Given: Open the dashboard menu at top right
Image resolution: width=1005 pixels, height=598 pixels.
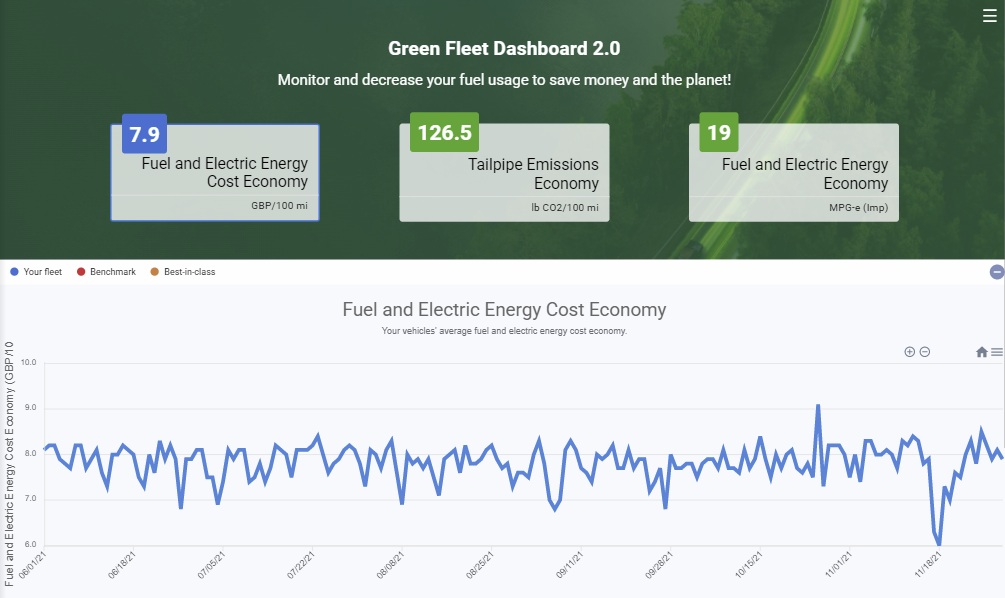Looking at the screenshot, I should [989, 15].
